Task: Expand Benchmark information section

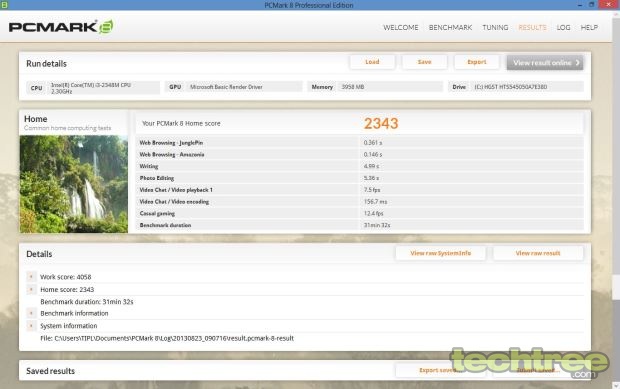Action: tap(31, 313)
